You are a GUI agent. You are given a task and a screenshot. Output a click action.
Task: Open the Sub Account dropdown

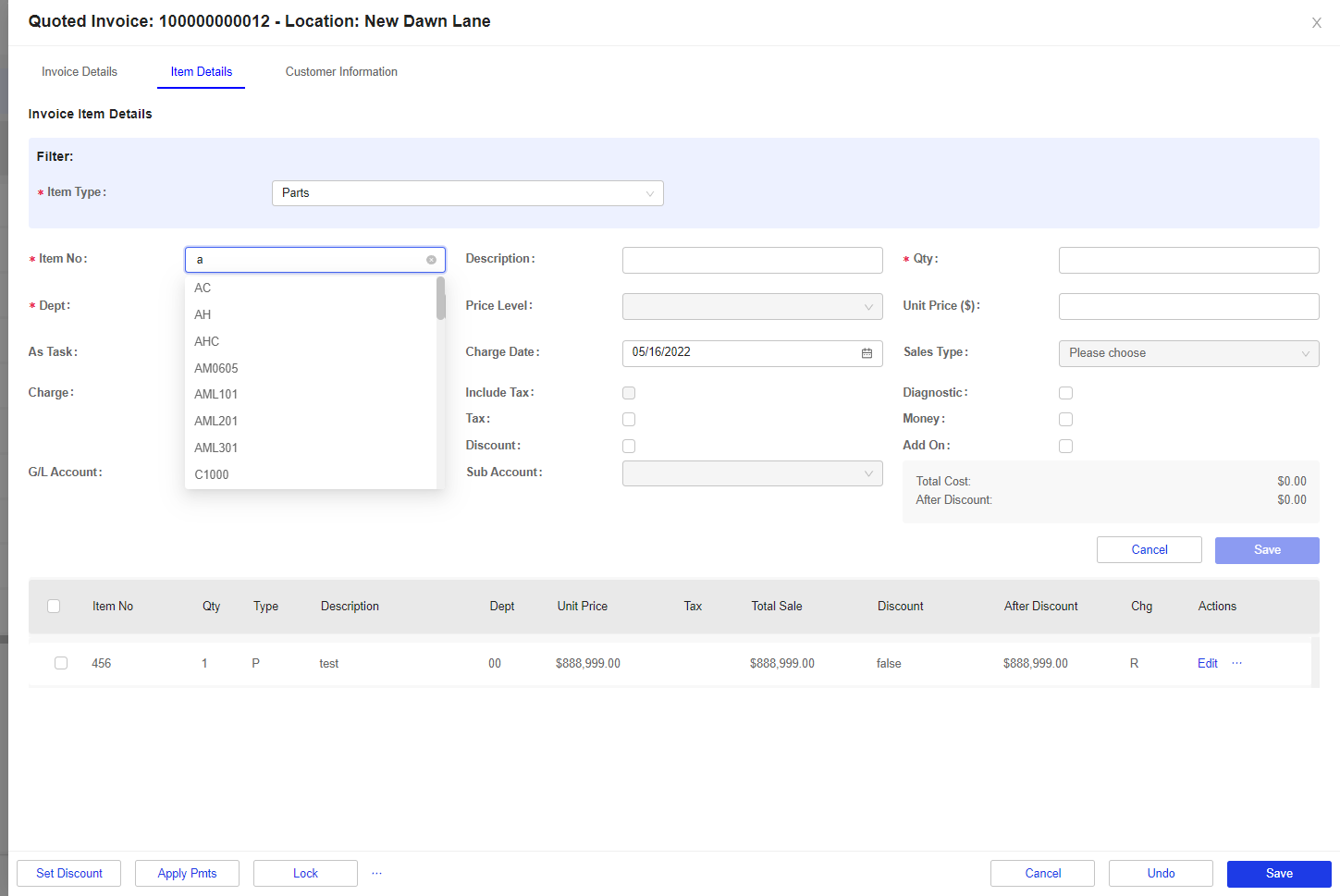click(752, 473)
